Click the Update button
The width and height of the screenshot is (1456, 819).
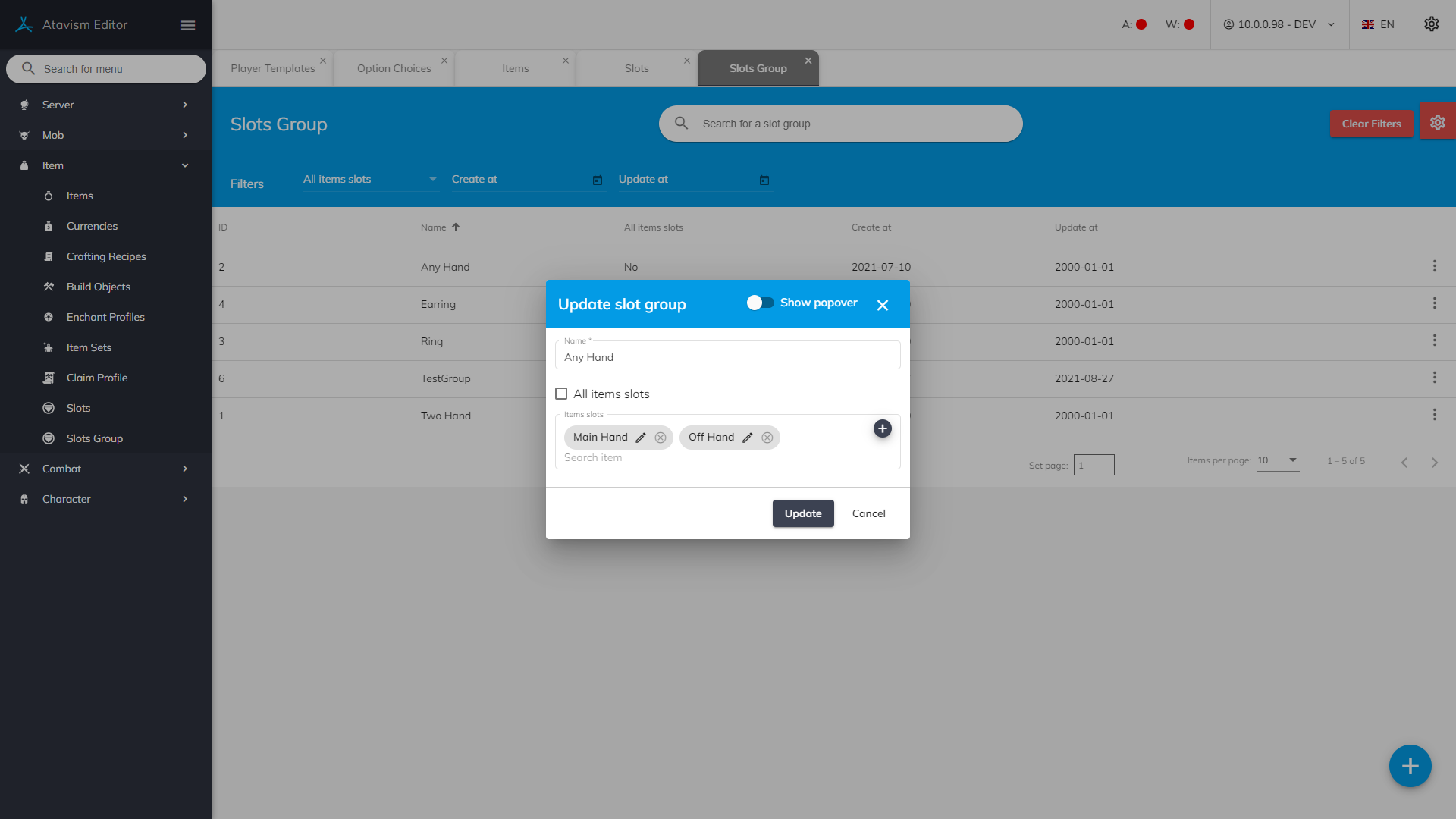pos(802,513)
